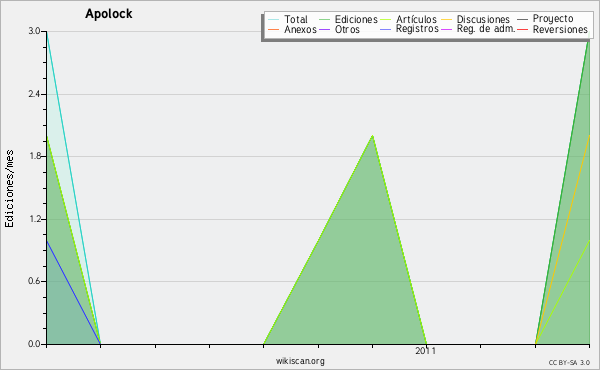The image size is (600, 370).
Task: Select the Proyecto legend entry
Action: pos(545,19)
